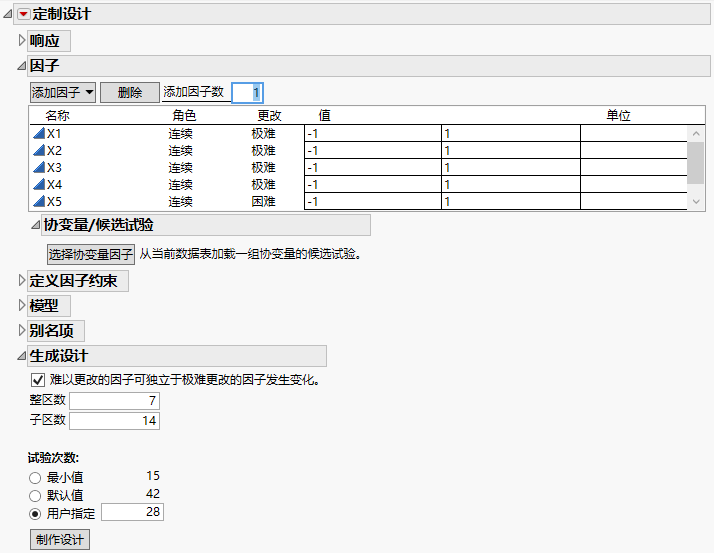Click the 困难 change setting for X5
Screen dimensions: 714x553
pos(263,201)
